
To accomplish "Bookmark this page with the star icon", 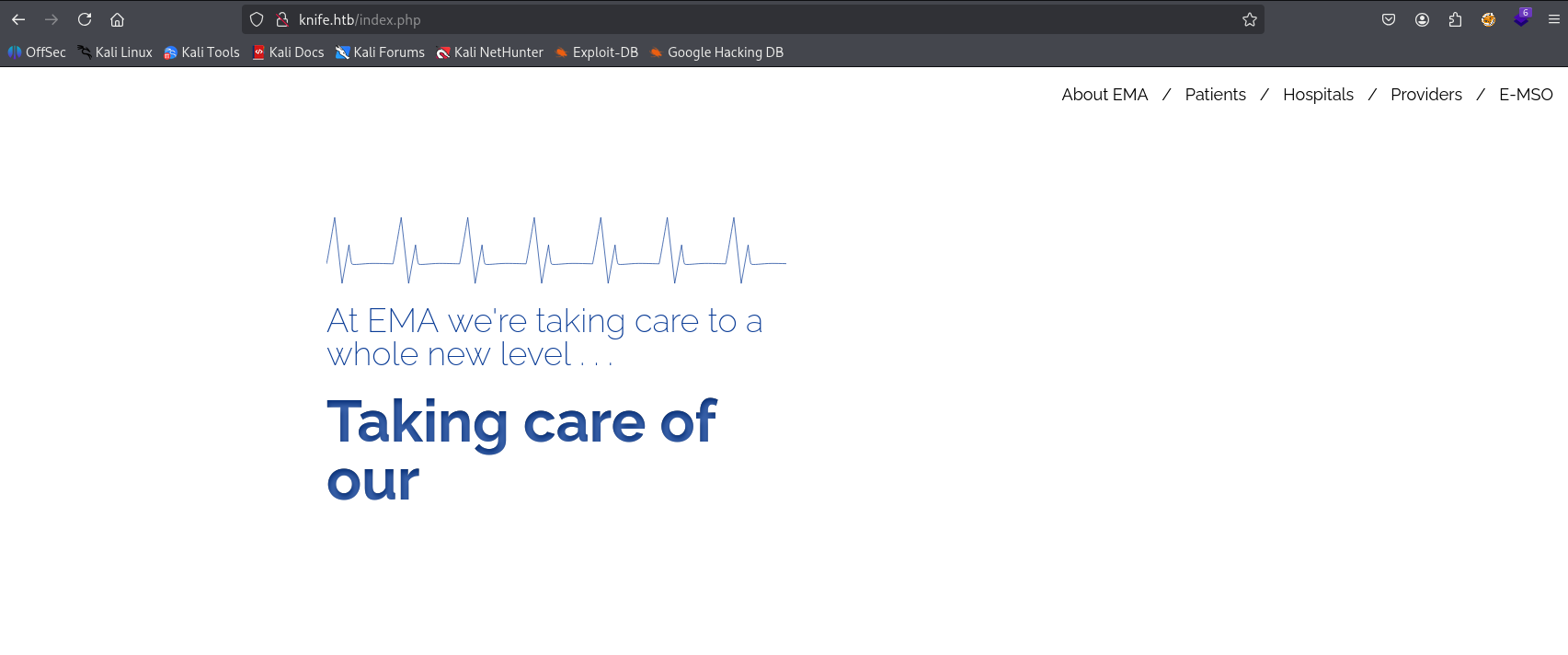I will click(1249, 19).
